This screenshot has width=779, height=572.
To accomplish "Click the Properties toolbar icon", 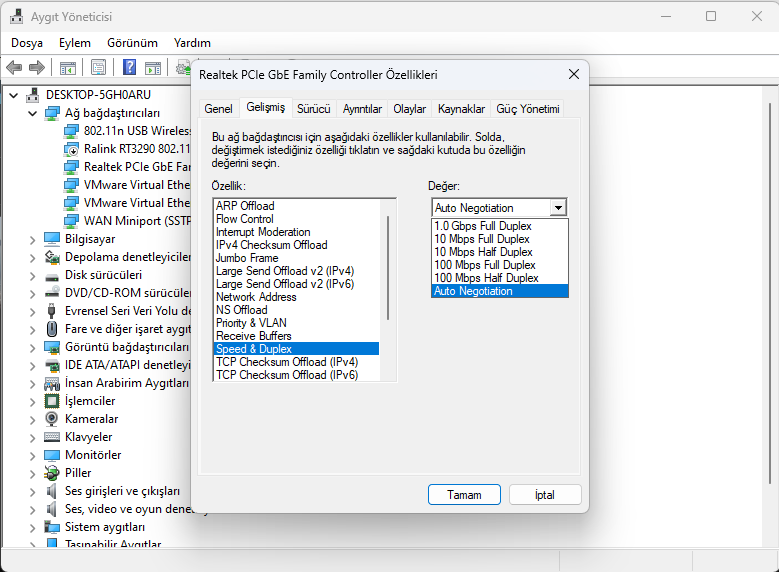I will (98, 68).
